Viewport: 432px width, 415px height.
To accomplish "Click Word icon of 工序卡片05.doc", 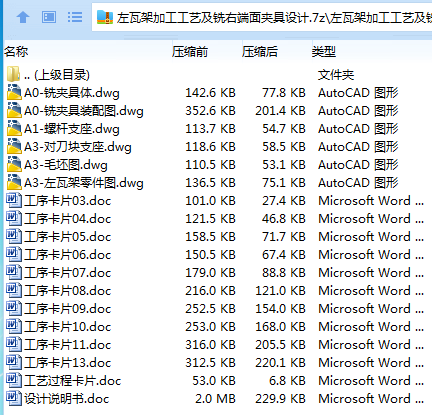I will tap(14, 236).
